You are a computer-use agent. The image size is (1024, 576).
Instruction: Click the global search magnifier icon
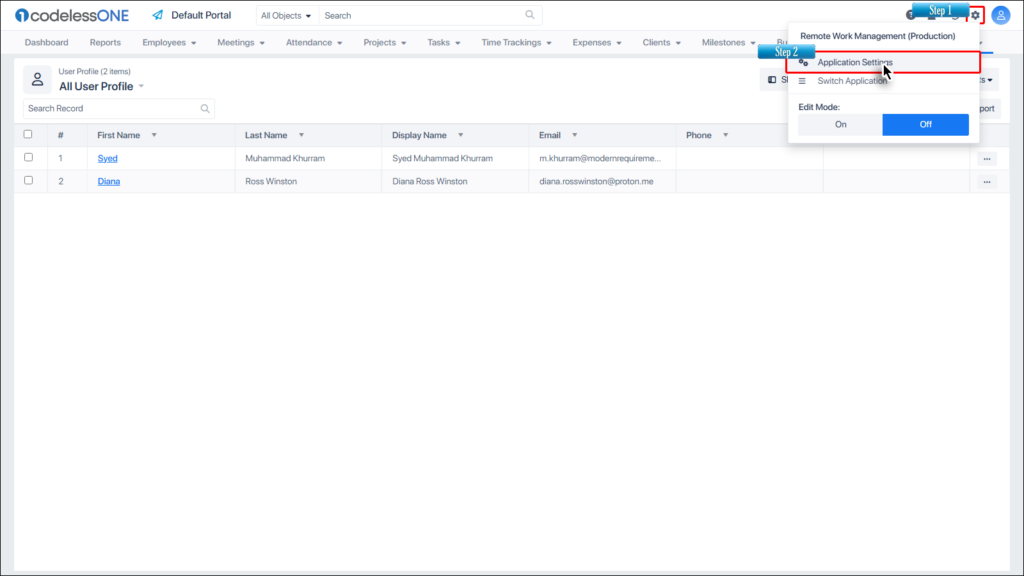tap(530, 15)
